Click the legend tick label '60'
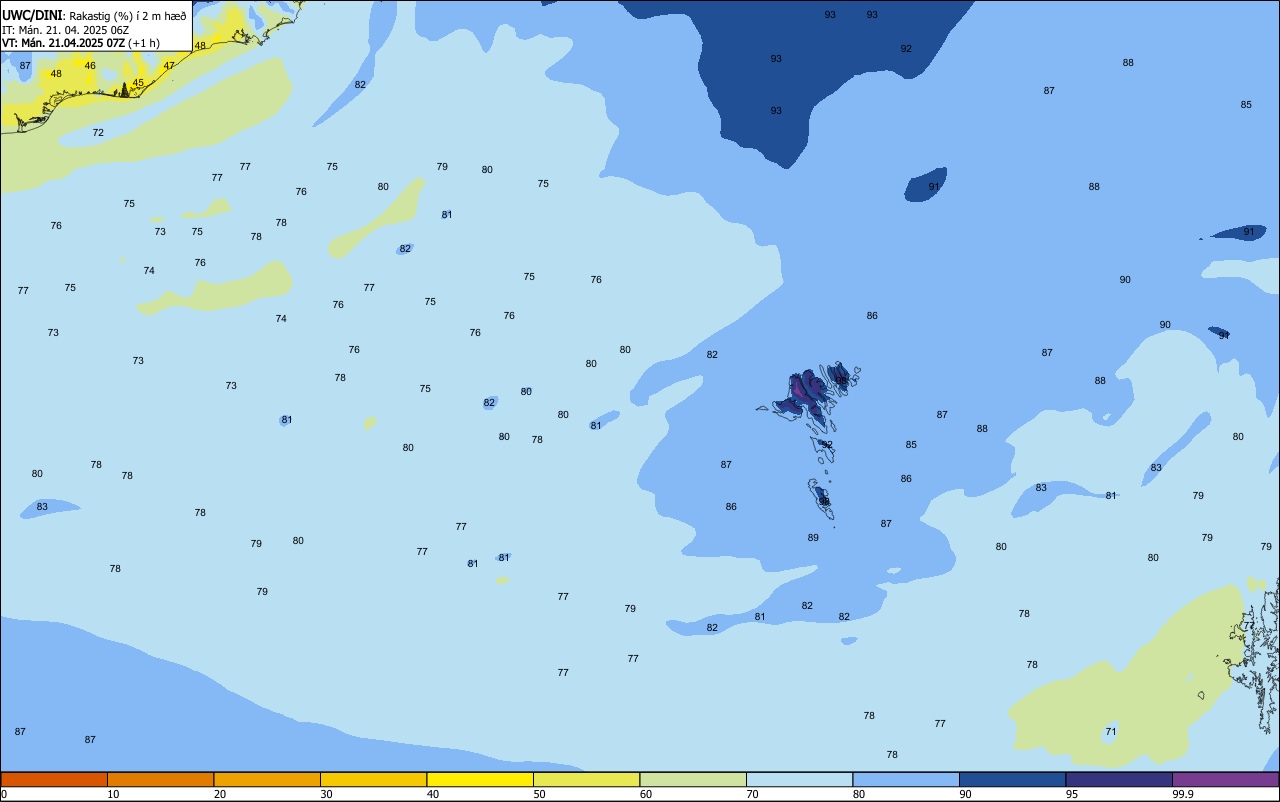This screenshot has height=802, width=1280. pos(646,794)
